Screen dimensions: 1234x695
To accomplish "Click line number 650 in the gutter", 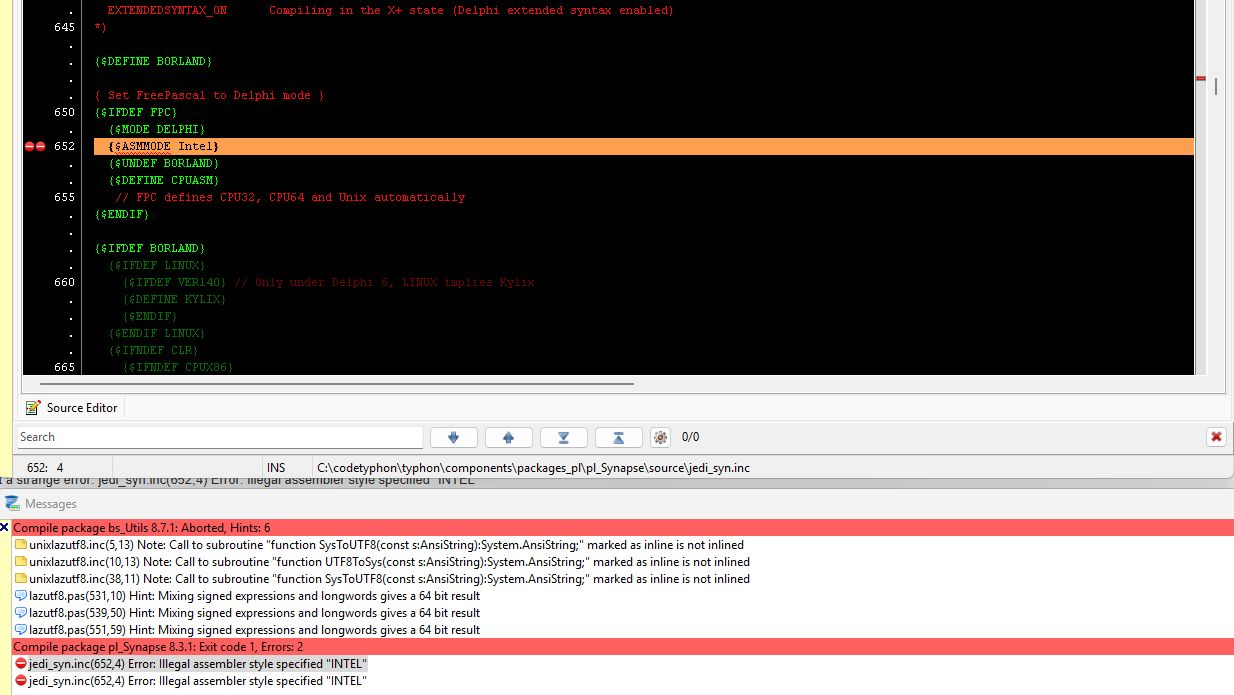I will pos(64,112).
